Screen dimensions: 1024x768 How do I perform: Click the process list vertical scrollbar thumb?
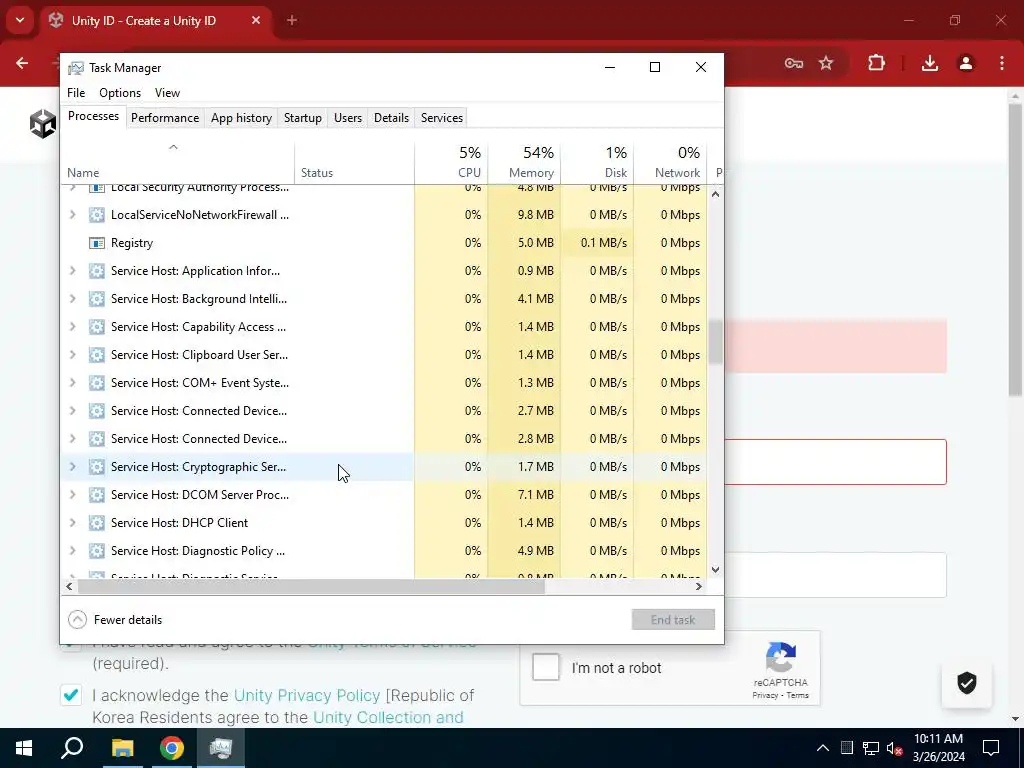(x=716, y=342)
